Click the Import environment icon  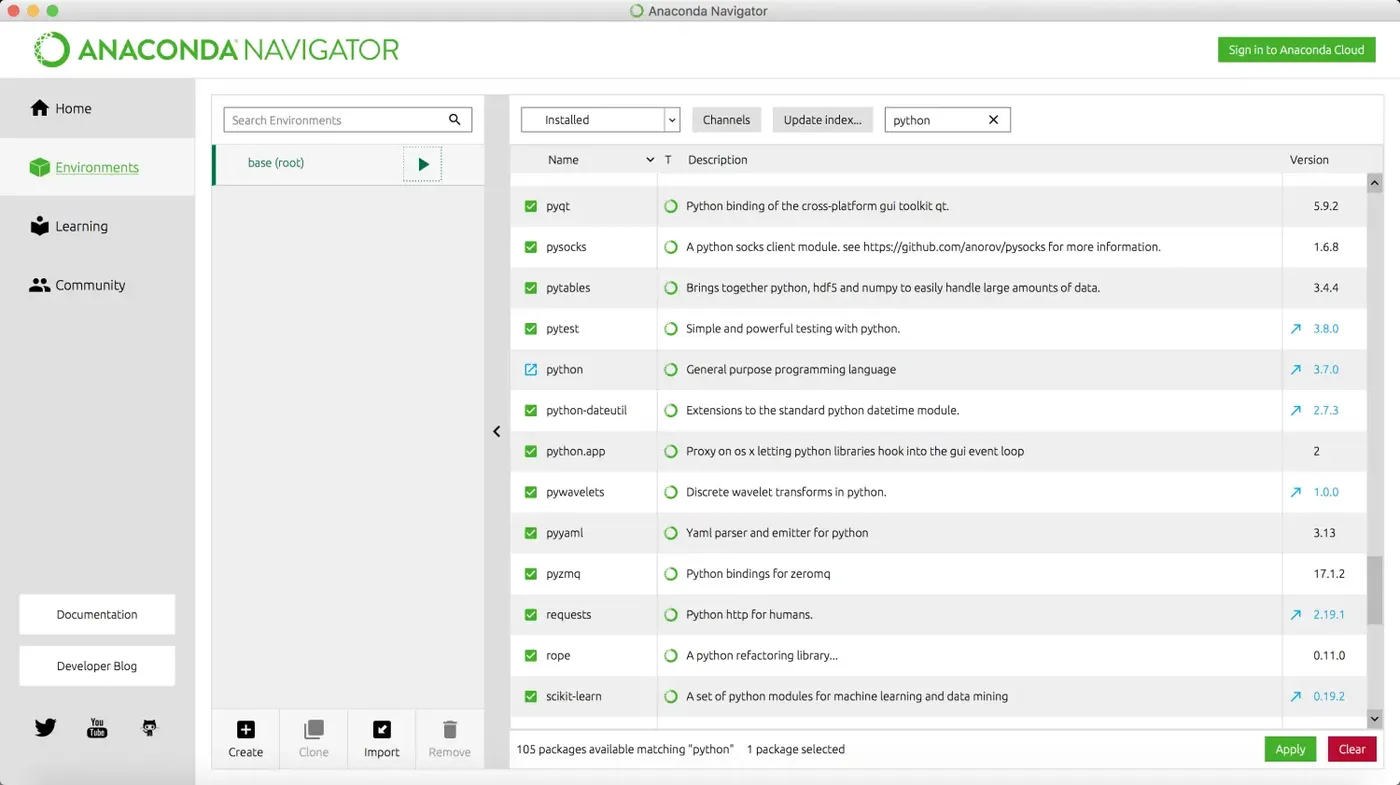pyautogui.click(x=382, y=729)
